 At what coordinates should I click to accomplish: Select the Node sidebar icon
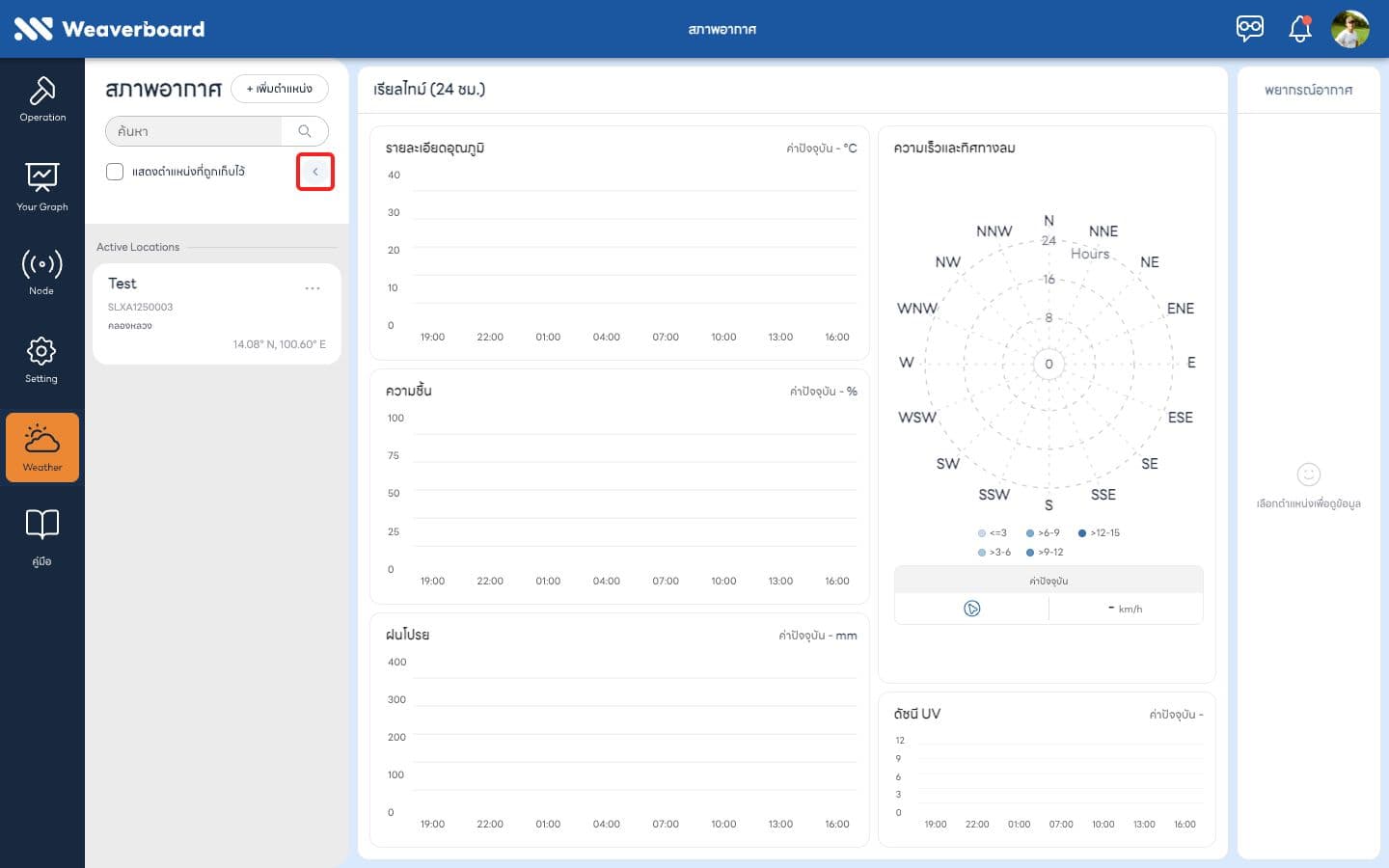pos(42,272)
